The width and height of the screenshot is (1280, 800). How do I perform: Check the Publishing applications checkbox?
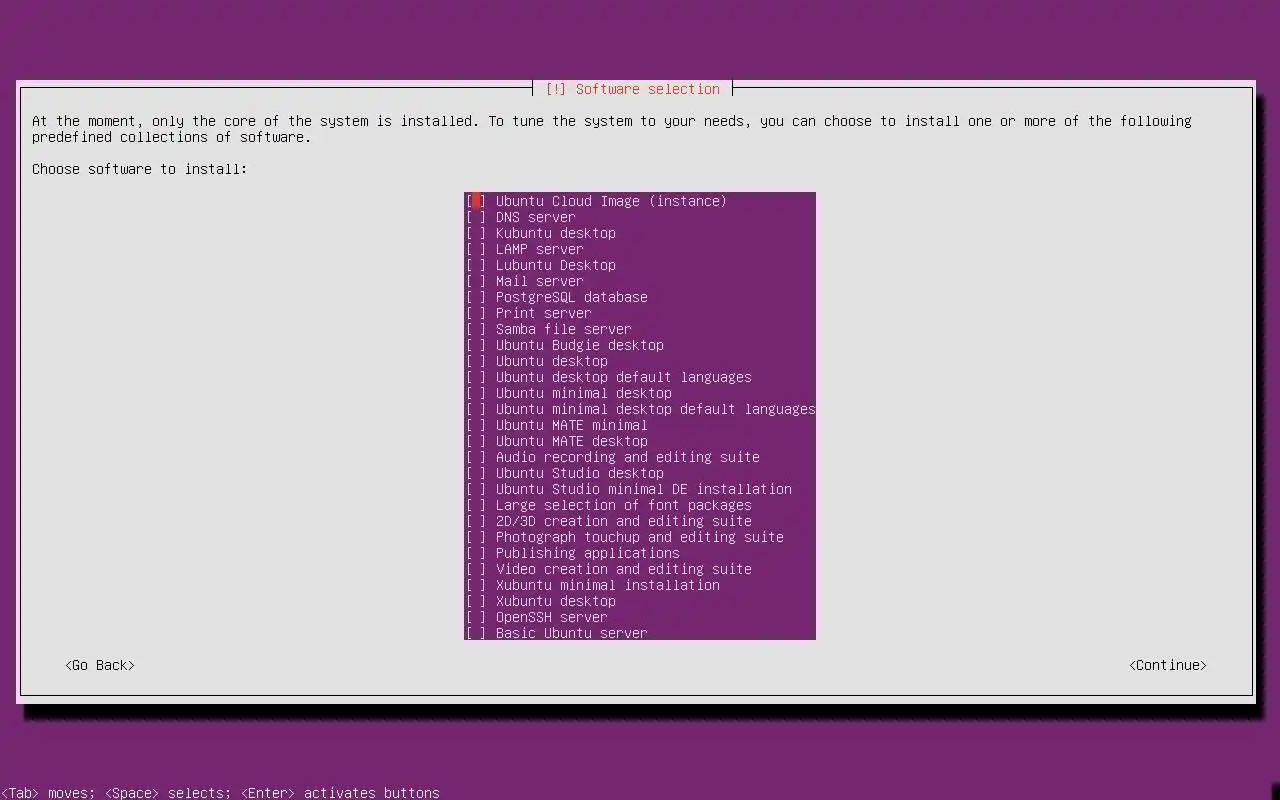476,553
